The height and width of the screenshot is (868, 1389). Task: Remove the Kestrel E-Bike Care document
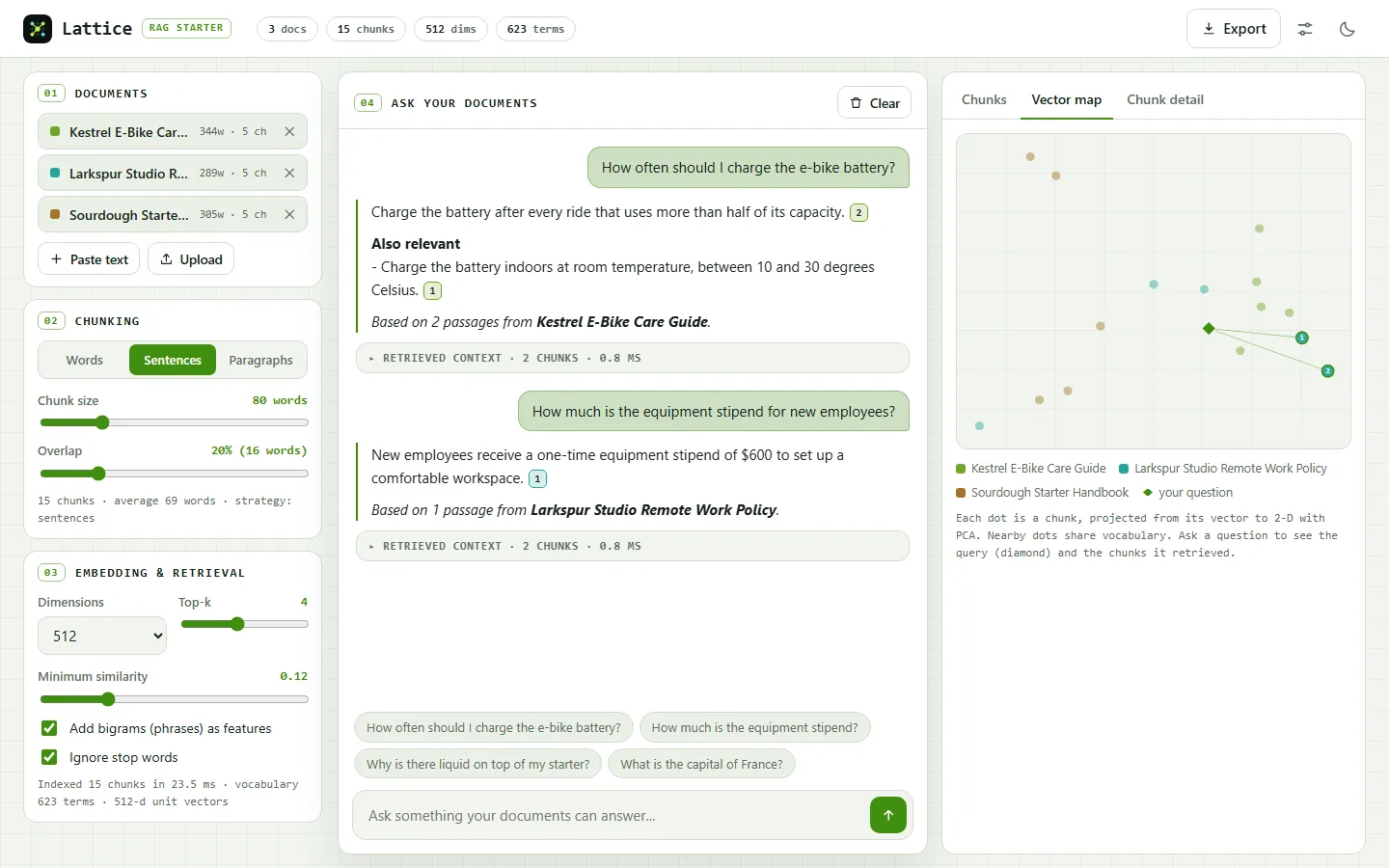click(x=289, y=131)
